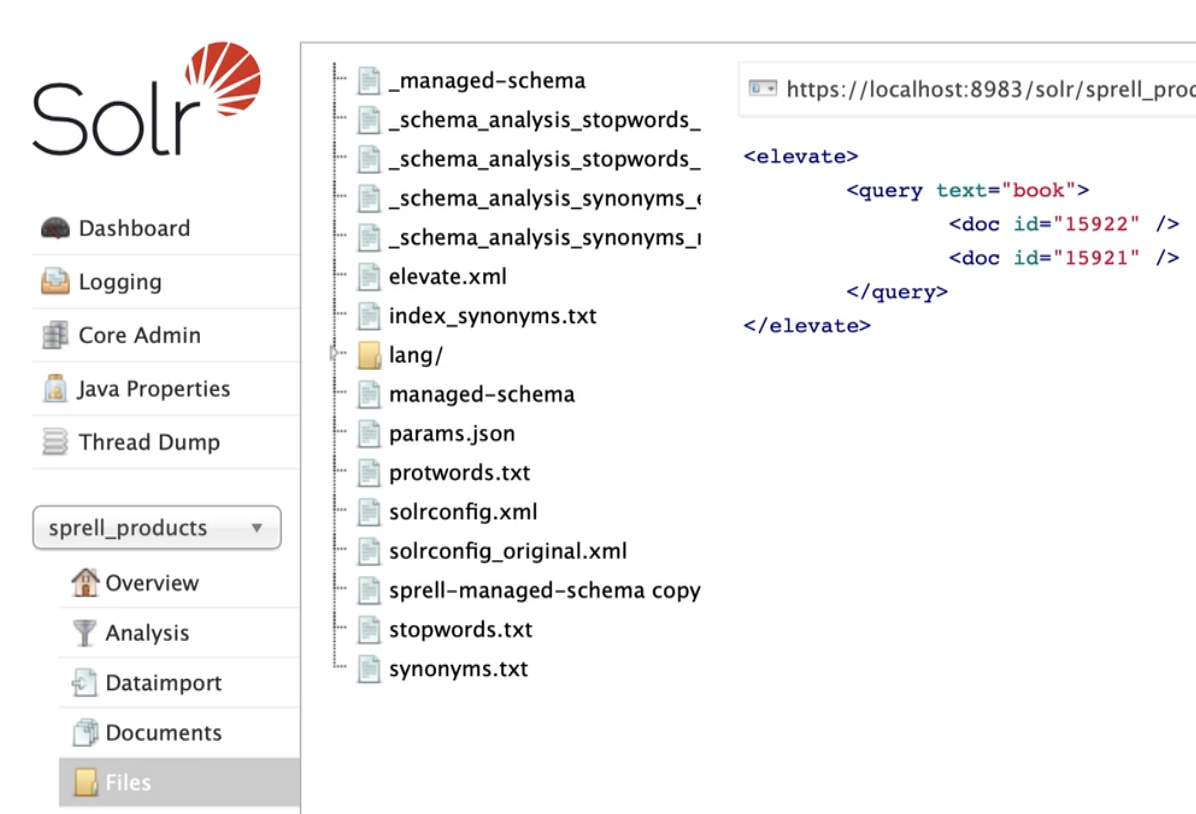This screenshot has height=814, width=1196.
Task: Select synonyms.txt in the file list
Action: tap(458, 669)
